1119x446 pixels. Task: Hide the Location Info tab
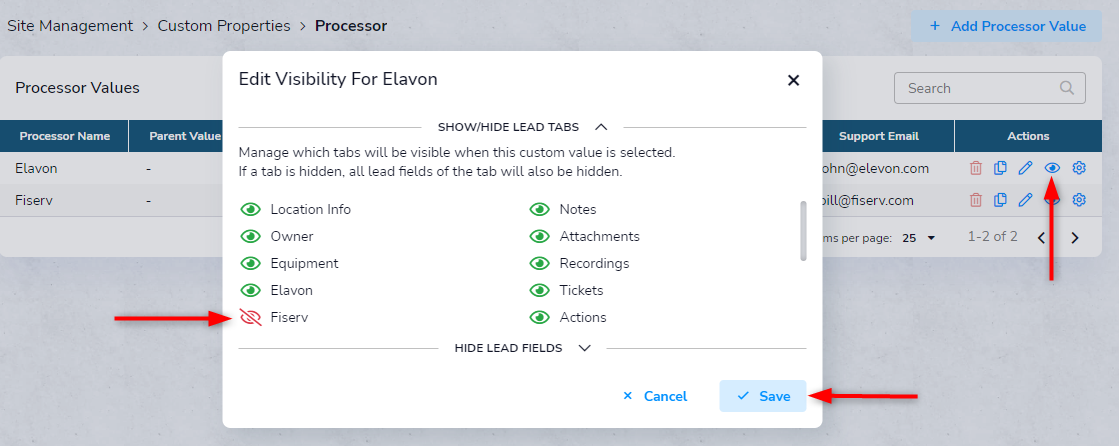(250, 209)
